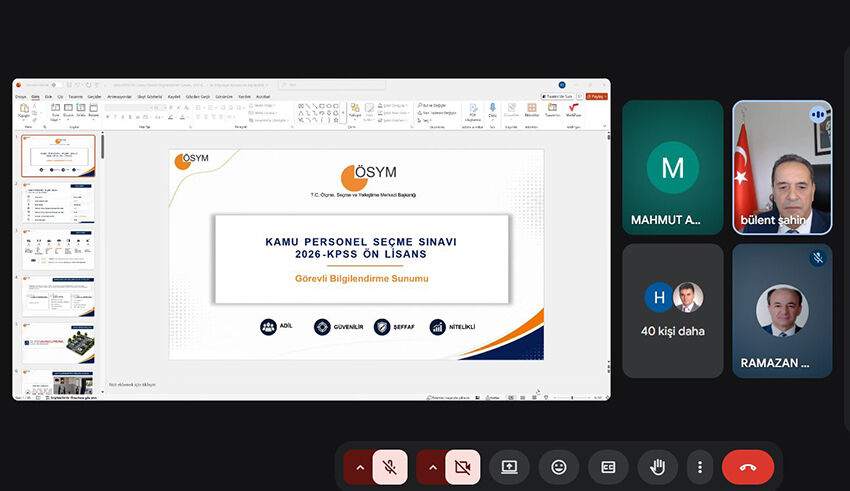
Task: Unmute the microphone in Meet
Action: [x=390, y=467]
